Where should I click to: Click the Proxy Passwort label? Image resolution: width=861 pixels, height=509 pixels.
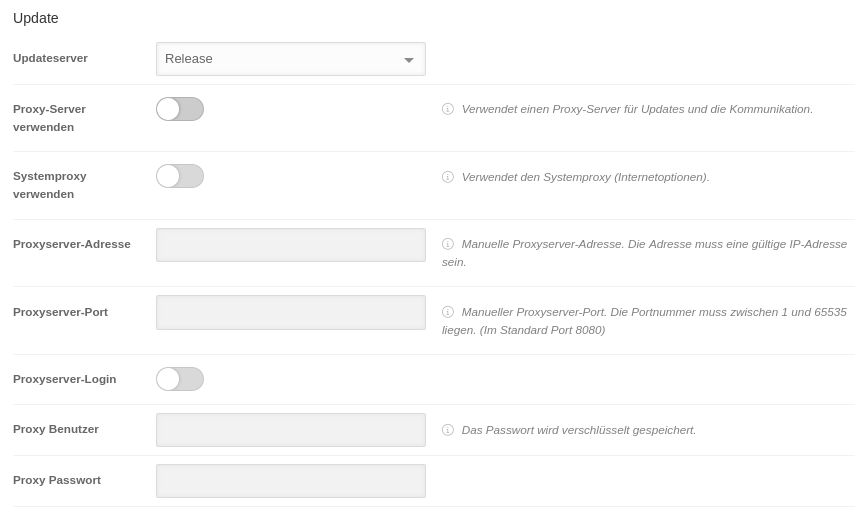click(x=57, y=480)
